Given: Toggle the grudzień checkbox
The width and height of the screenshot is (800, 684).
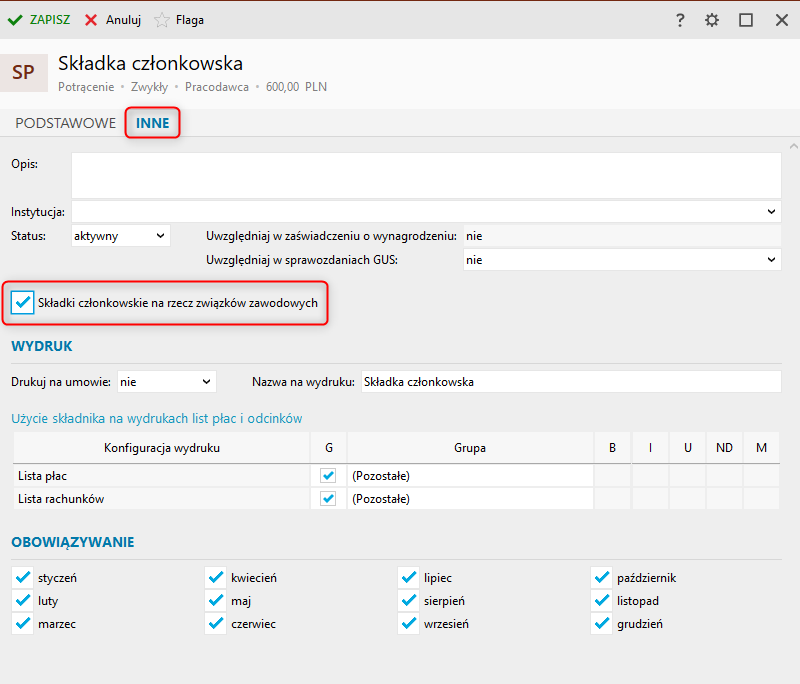Looking at the screenshot, I should click(x=602, y=623).
